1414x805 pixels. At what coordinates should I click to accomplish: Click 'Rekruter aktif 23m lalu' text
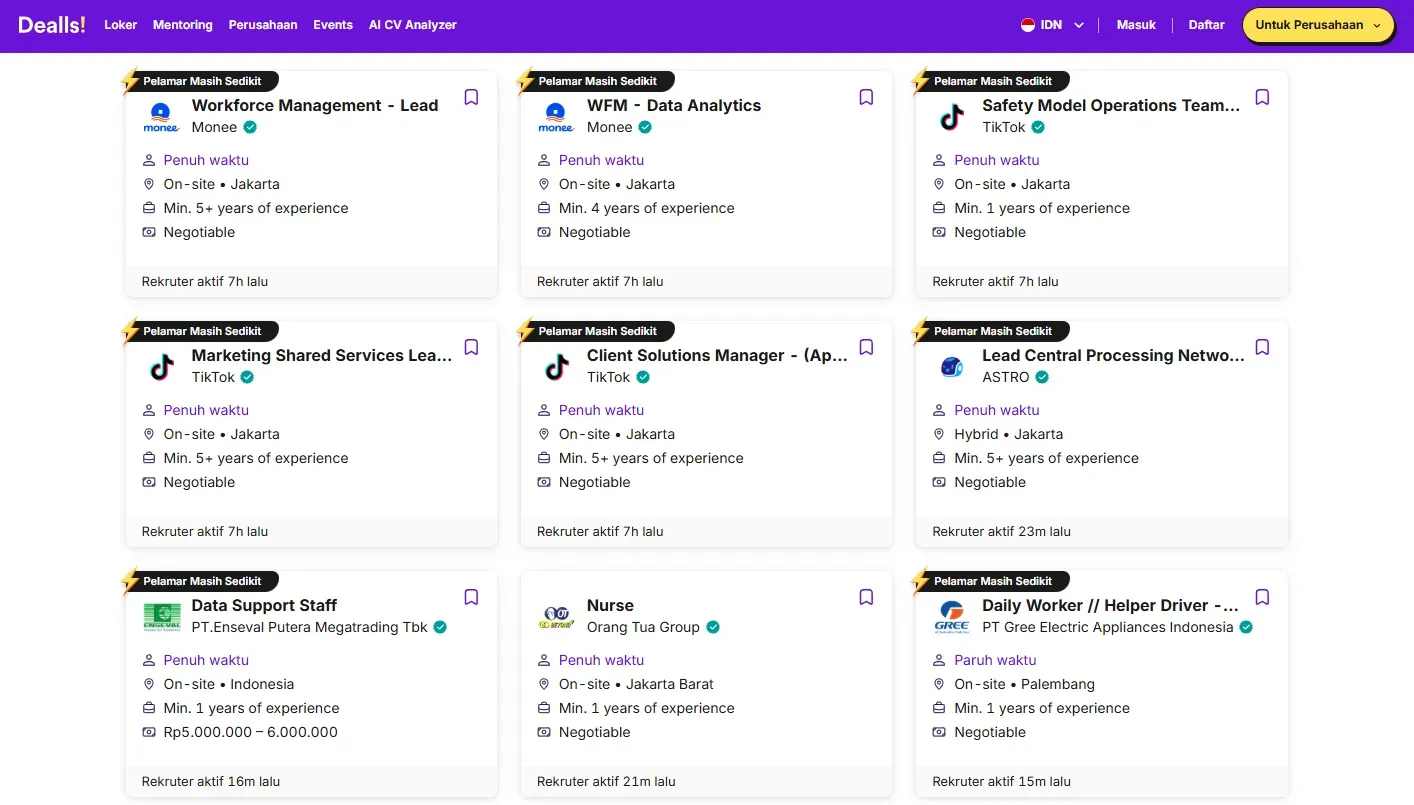pyautogui.click(x=1002, y=531)
